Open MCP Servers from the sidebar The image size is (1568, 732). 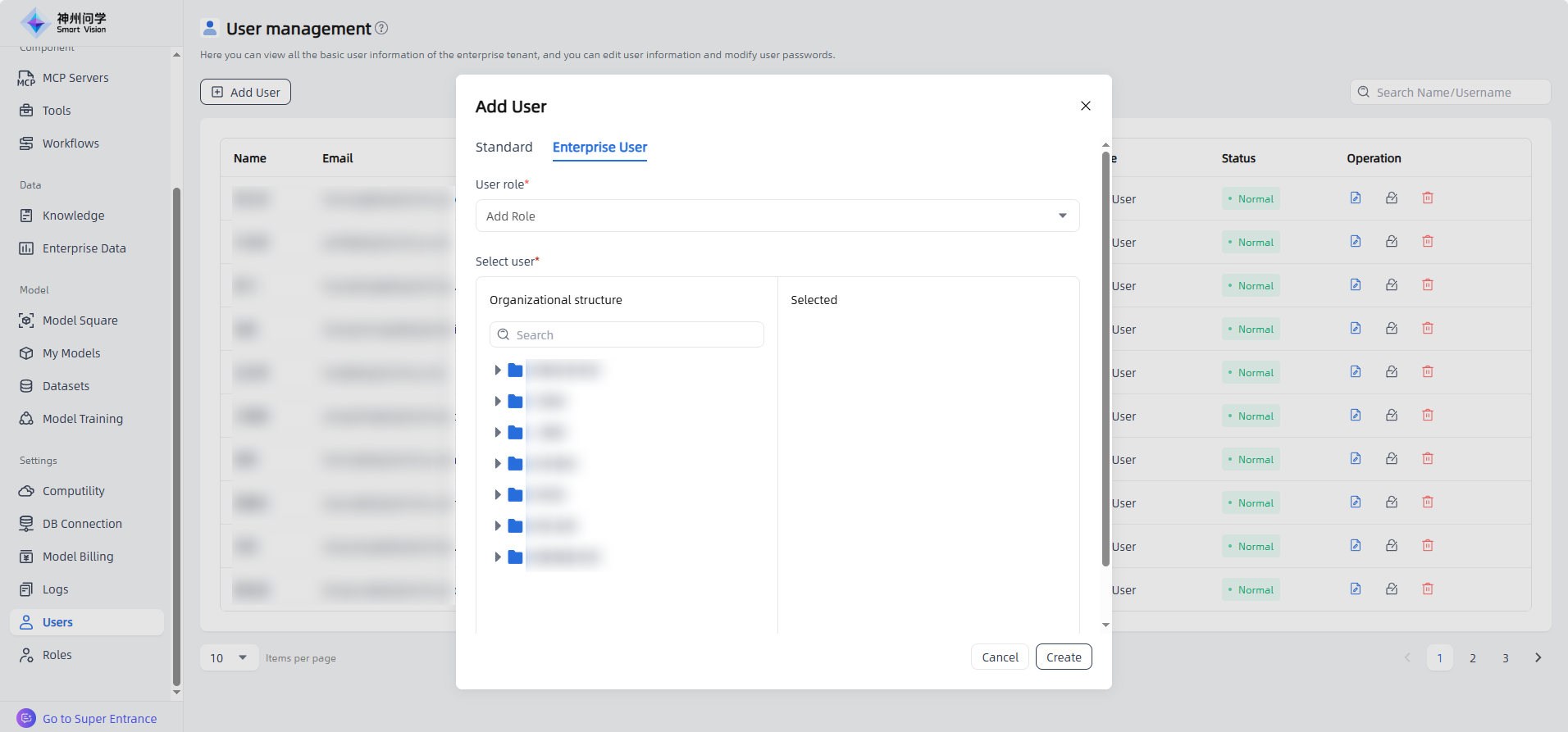coord(75,78)
